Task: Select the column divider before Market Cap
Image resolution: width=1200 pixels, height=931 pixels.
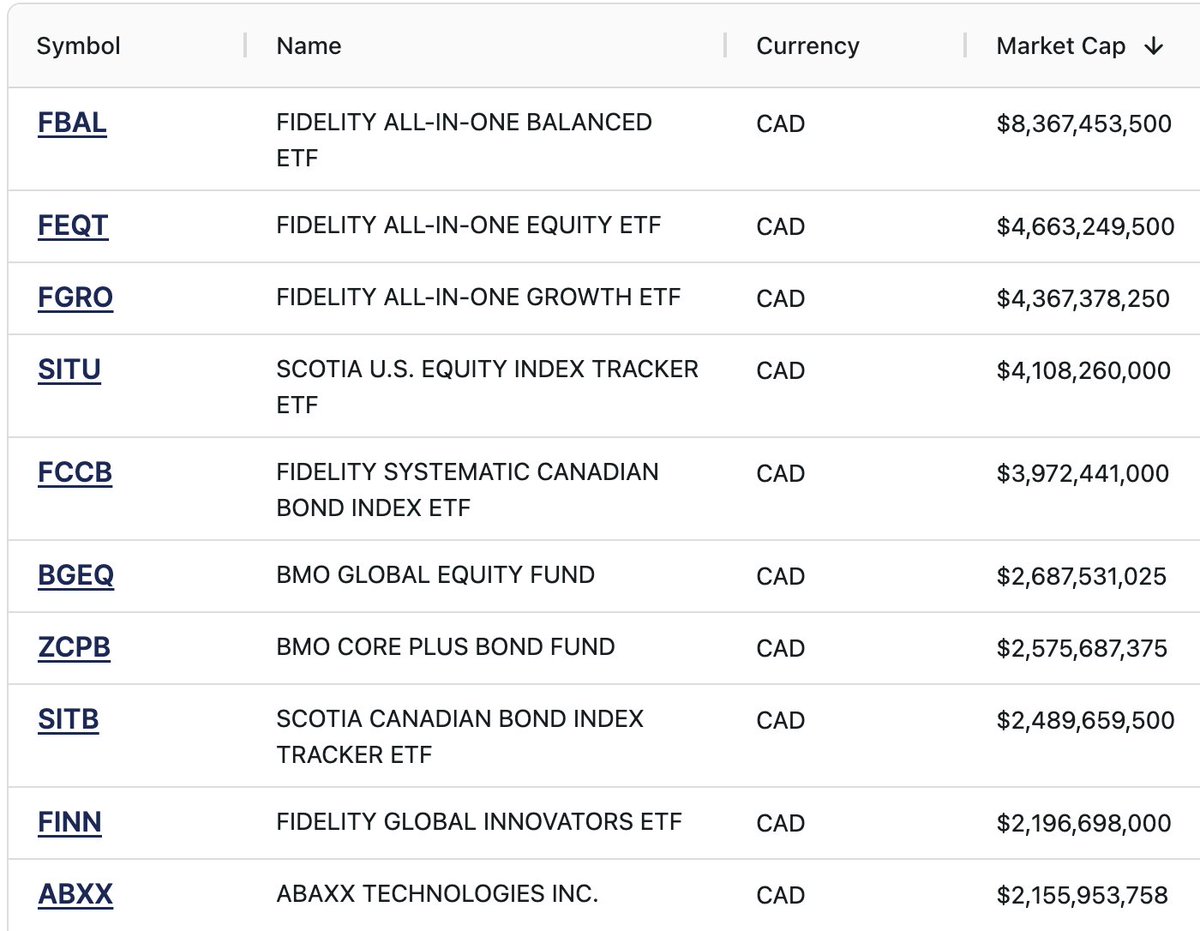Action: (965, 46)
